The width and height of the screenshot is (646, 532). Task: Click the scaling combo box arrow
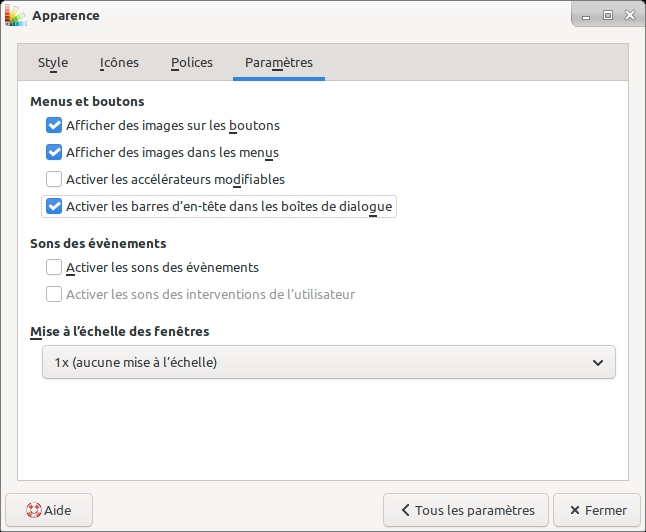(598, 363)
